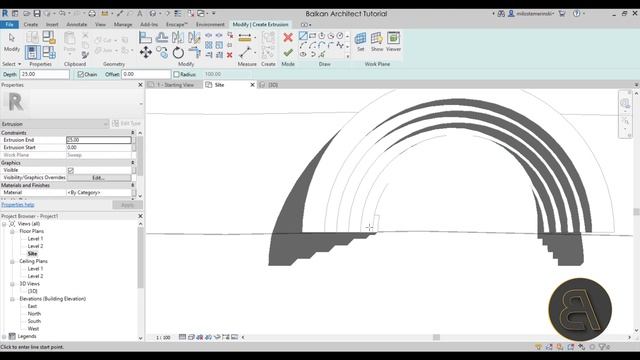Click the Measure Between Two References icon
Screen dimensions: 640x360
pyautogui.click(x=245, y=53)
